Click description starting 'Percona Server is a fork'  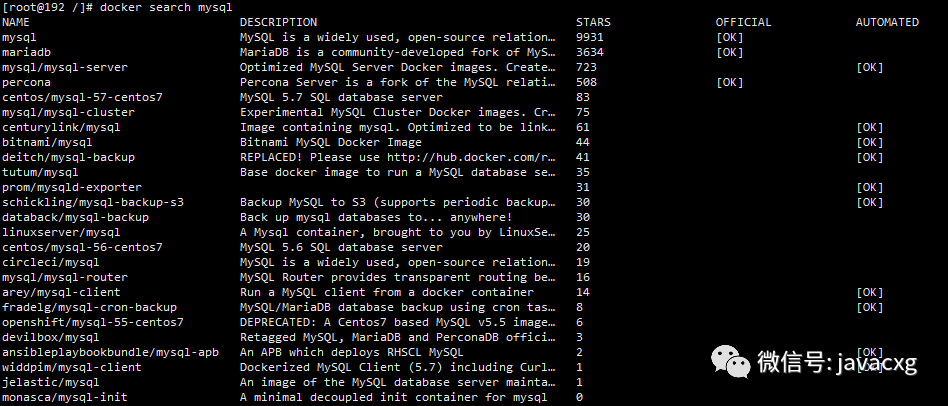(397, 82)
